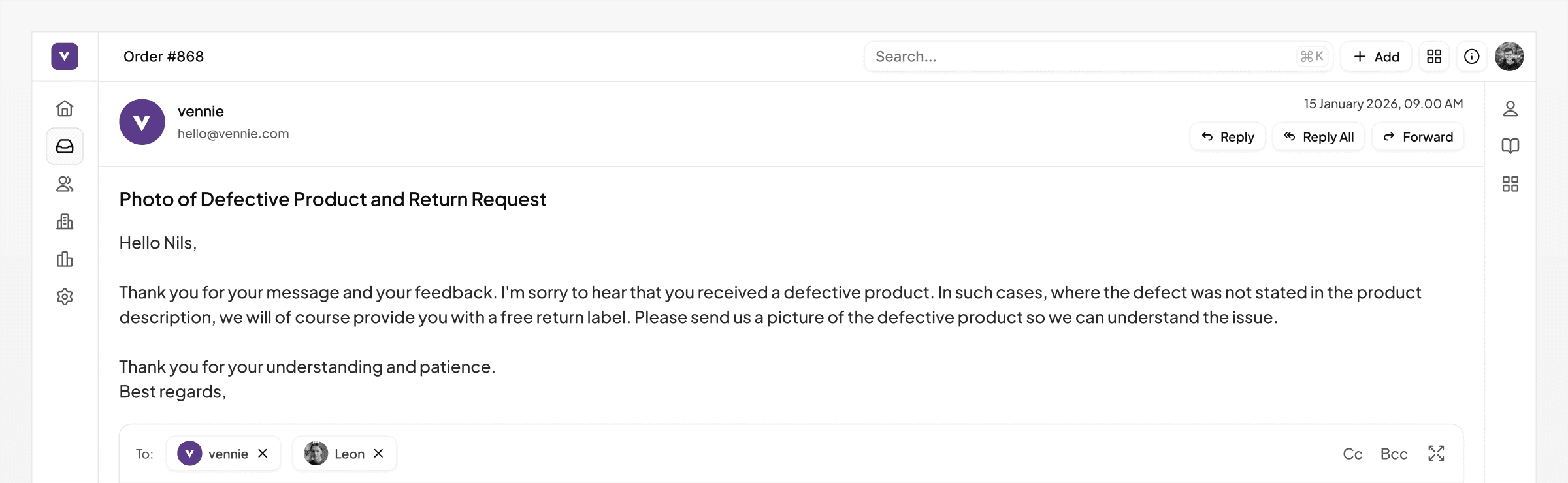Open the Companies building icon
This screenshot has width=1568, height=483.
click(x=65, y=222)
